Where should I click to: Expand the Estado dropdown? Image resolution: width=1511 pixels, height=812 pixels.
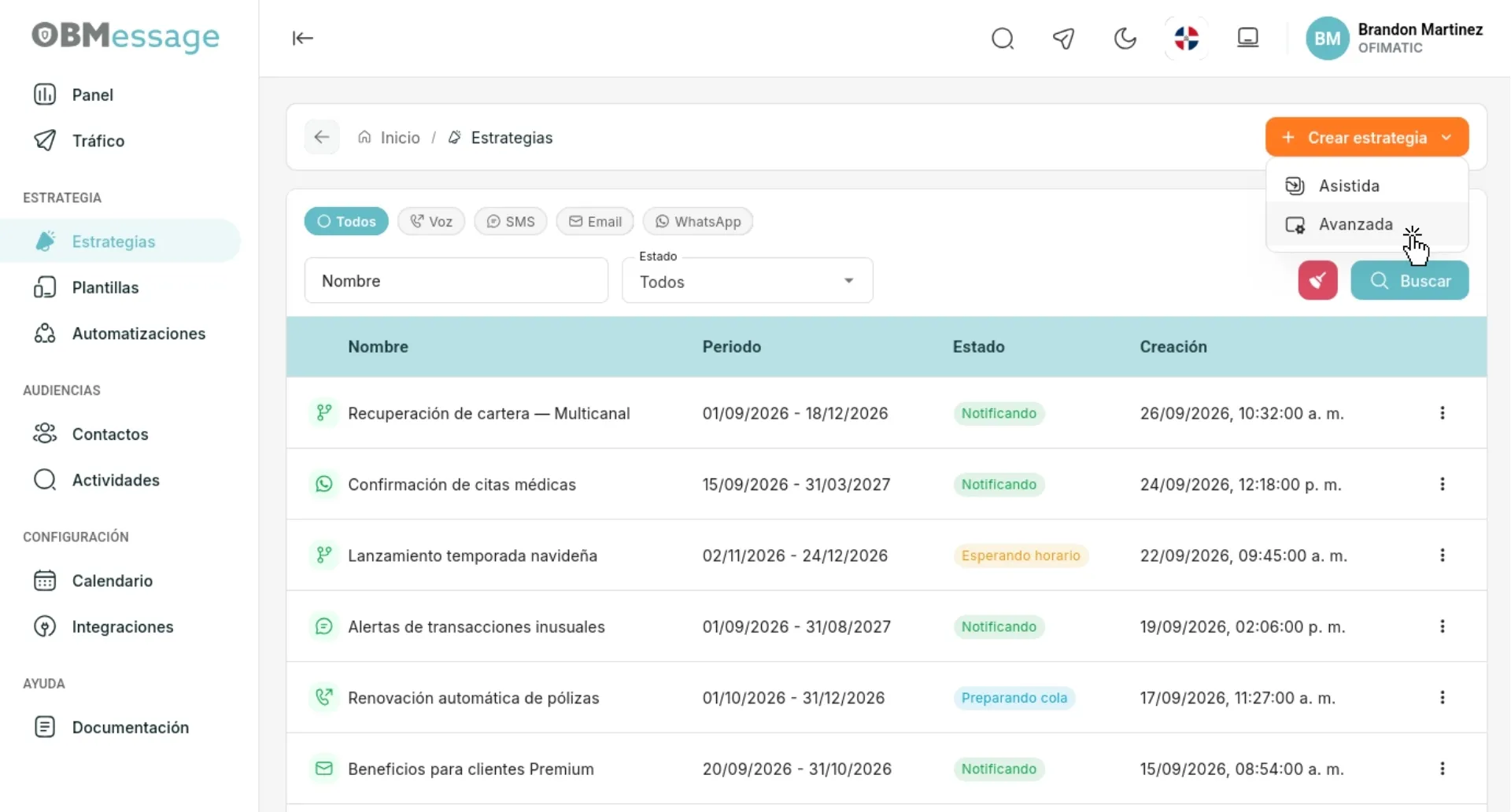pyautogui.click(x=748, y=281)
